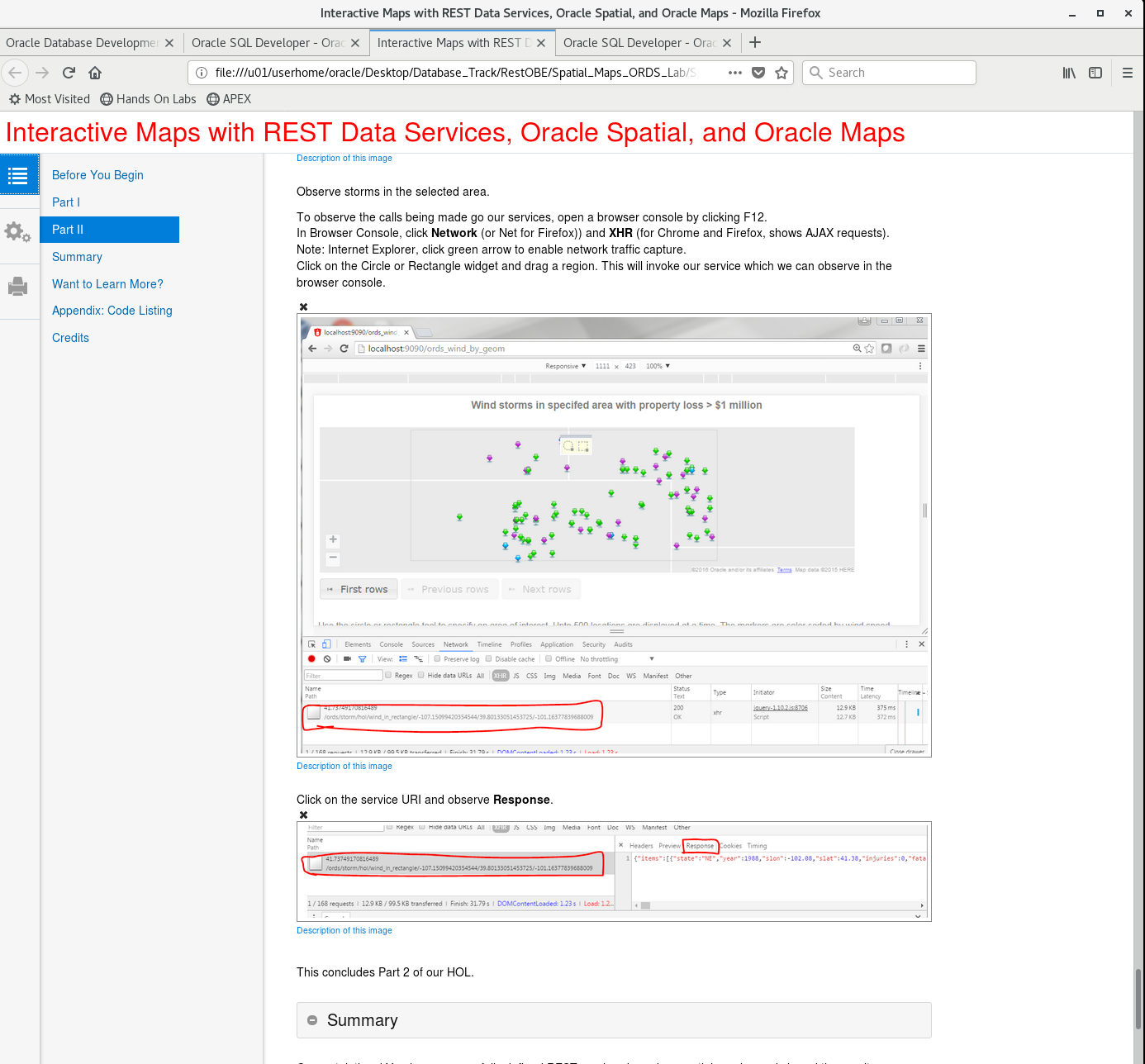Viewport: 1145px width, 1064px height.
Task: Click Description link above Observe storms text
Action: coord(344,158)
